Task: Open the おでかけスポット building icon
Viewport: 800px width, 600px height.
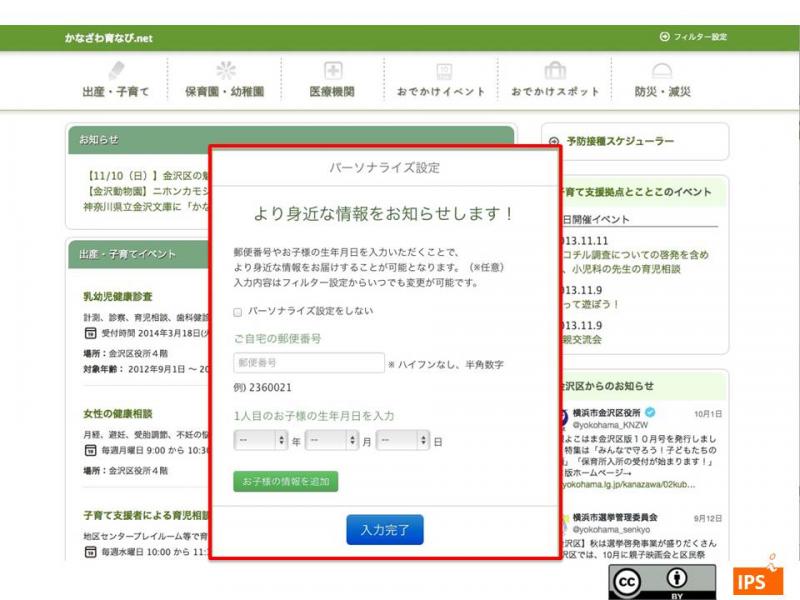Action: tap(555, 70)
